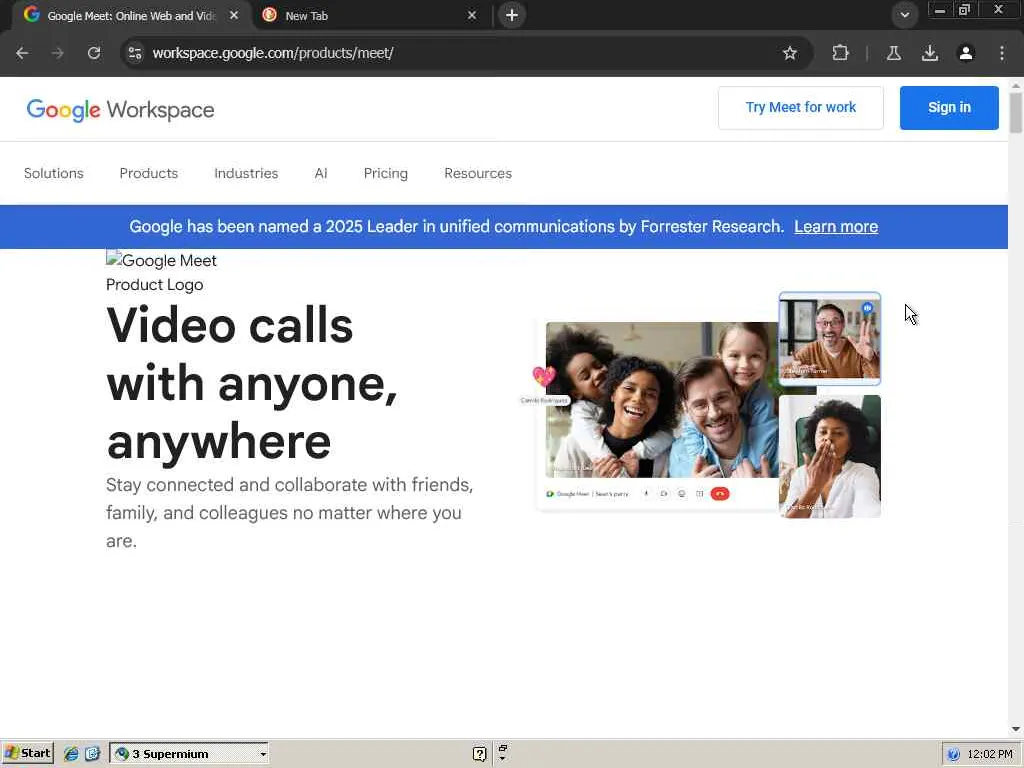Click the Google Meet Product Logo image
The height and width of the screenshot is (768, 1024).
pos(161,272)
